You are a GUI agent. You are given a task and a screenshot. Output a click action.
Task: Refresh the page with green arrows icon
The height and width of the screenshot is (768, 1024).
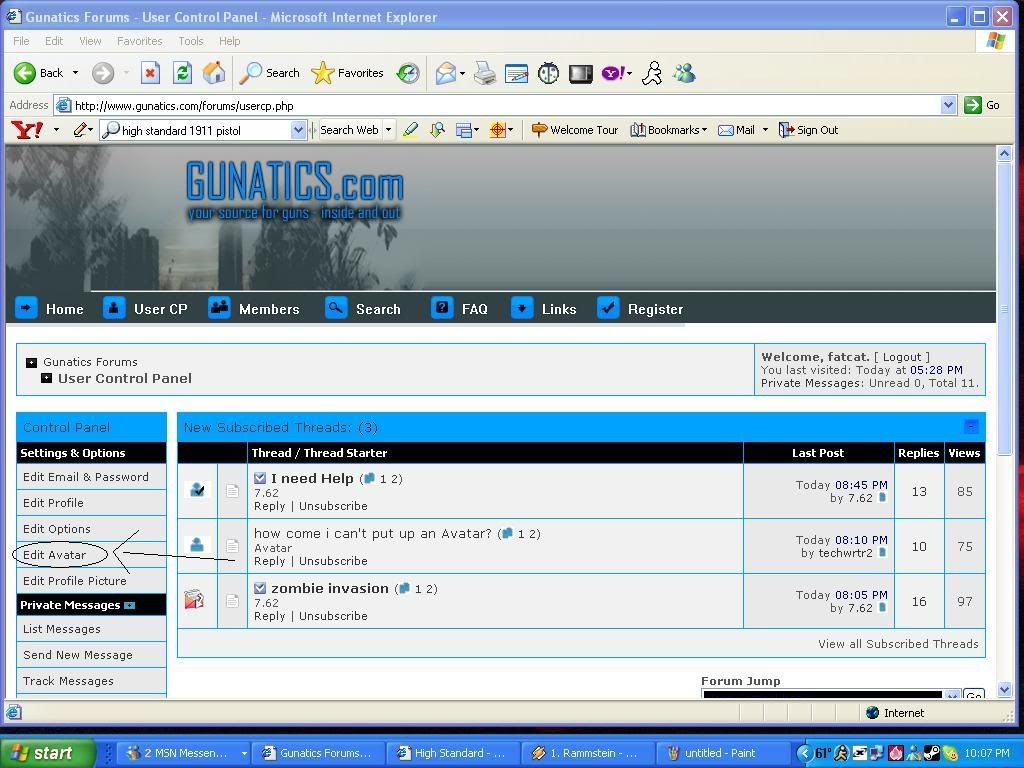coord(182,73)
